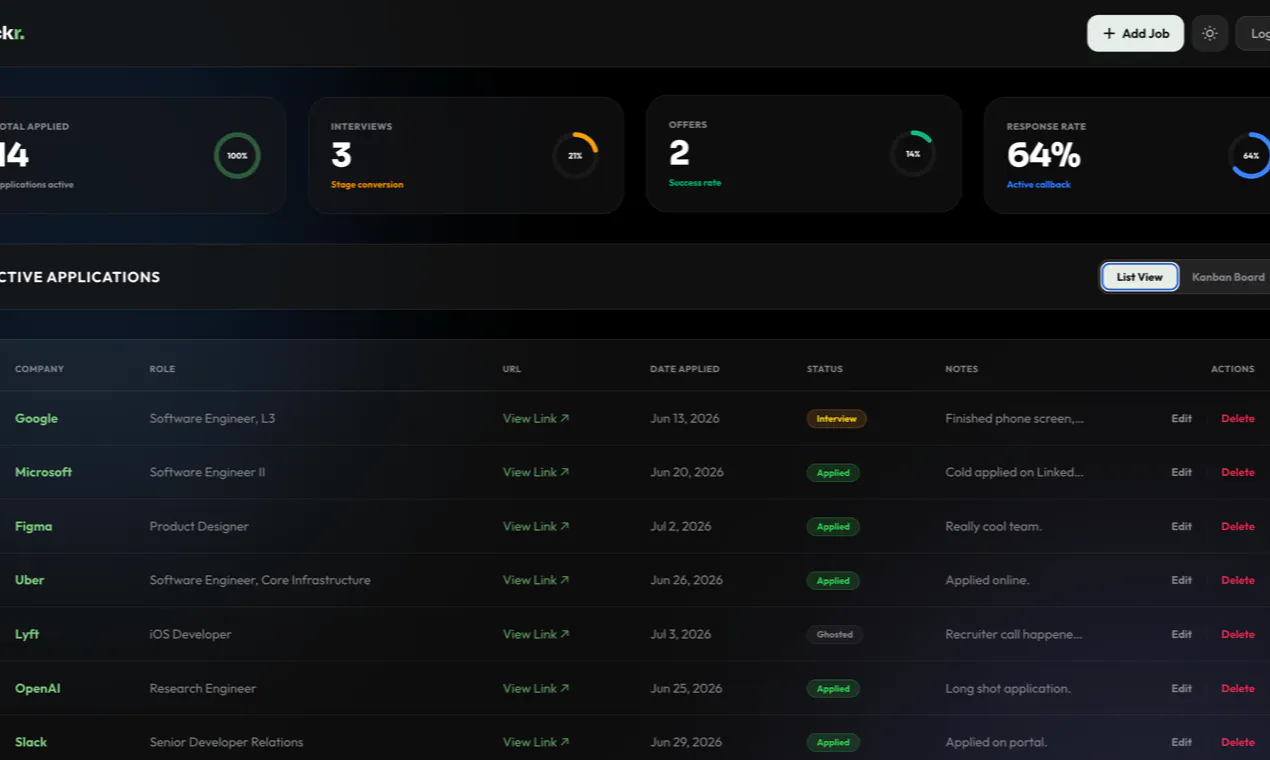Click the date "Jun 13, 2026"
This screenshot has height=760, width=1270.
point(685,418)
